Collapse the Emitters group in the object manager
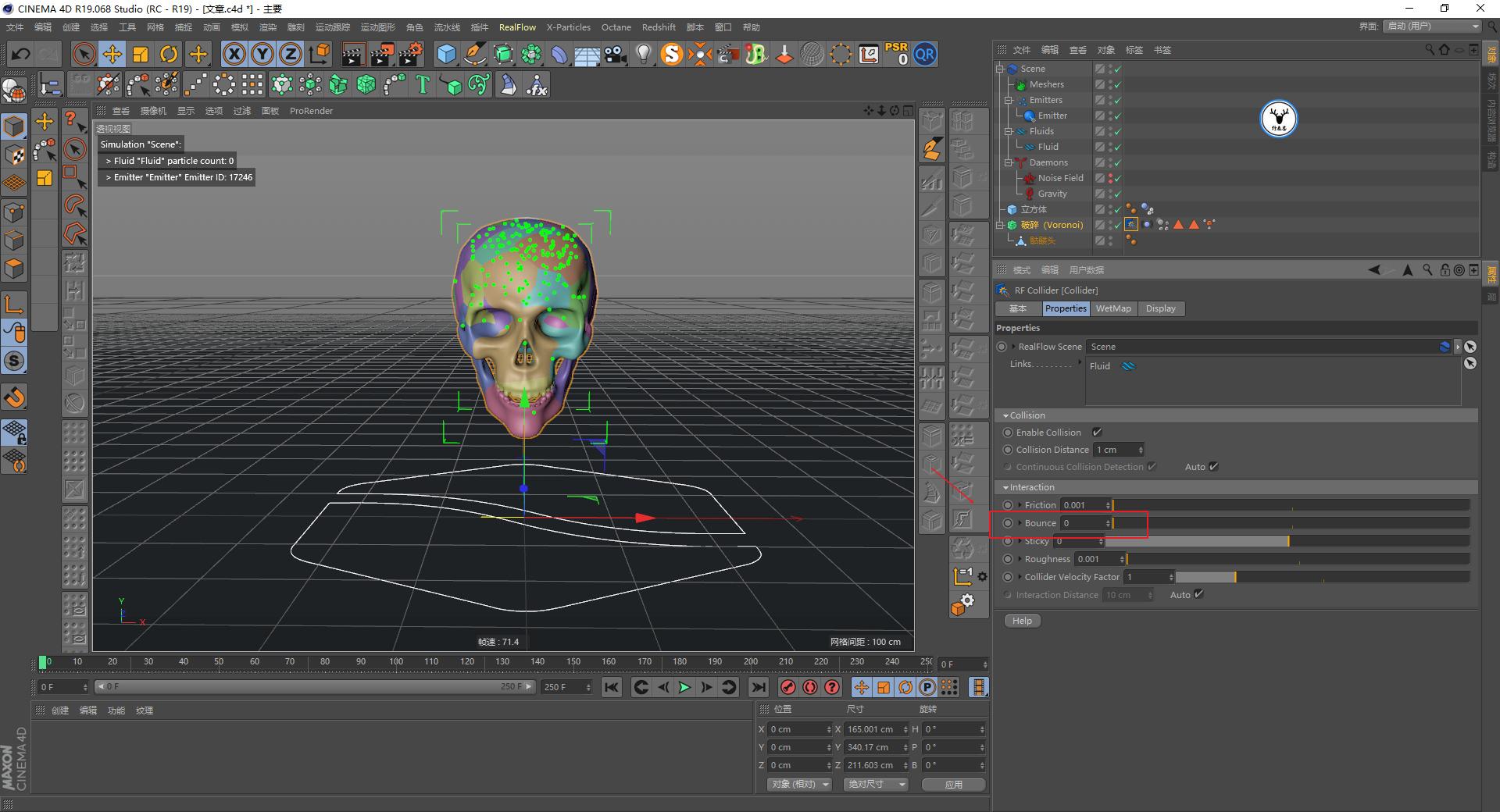The image size is (1500, 812). click(1008, 100)
